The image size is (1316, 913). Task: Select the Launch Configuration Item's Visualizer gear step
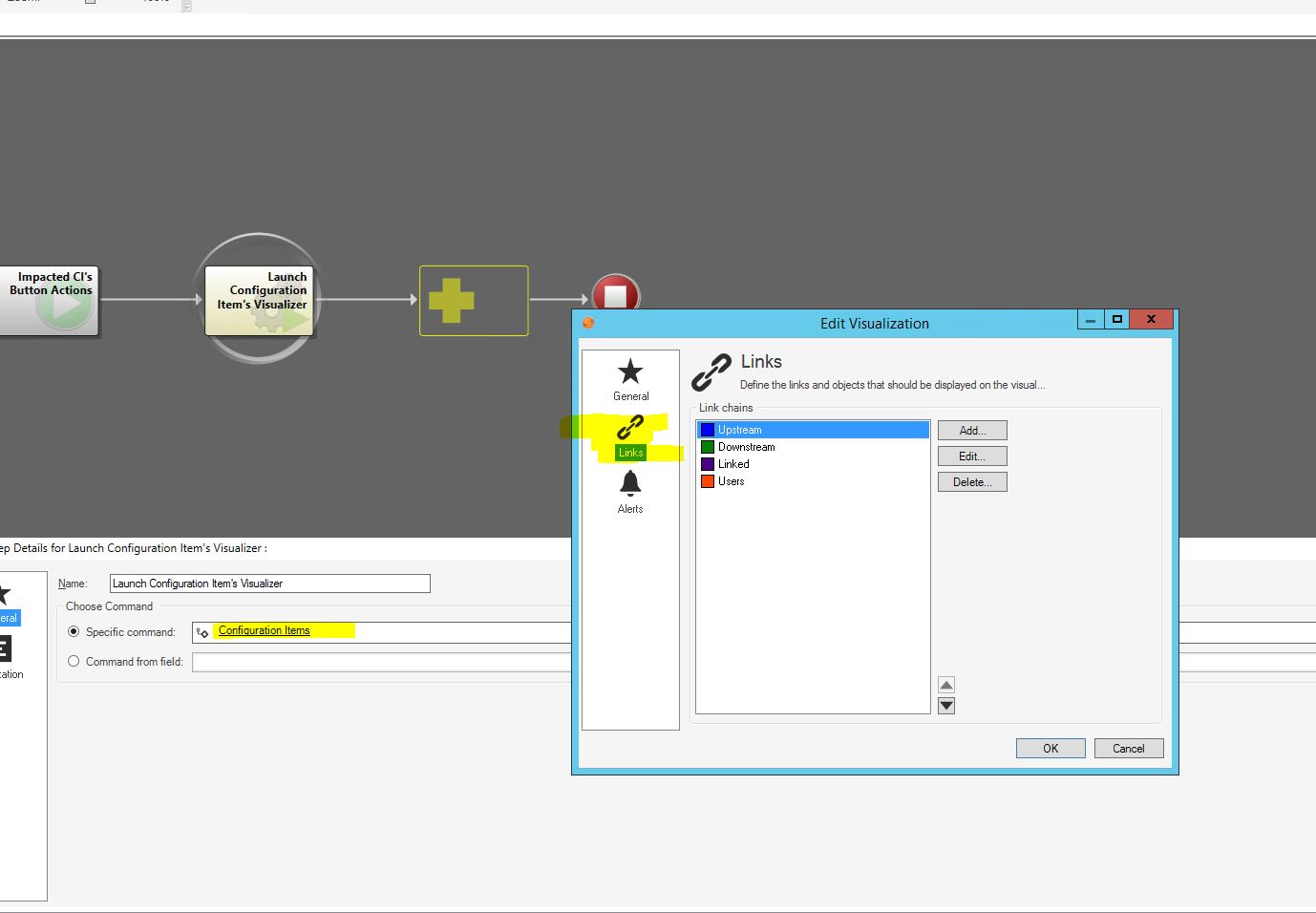(x=258, y=298)
